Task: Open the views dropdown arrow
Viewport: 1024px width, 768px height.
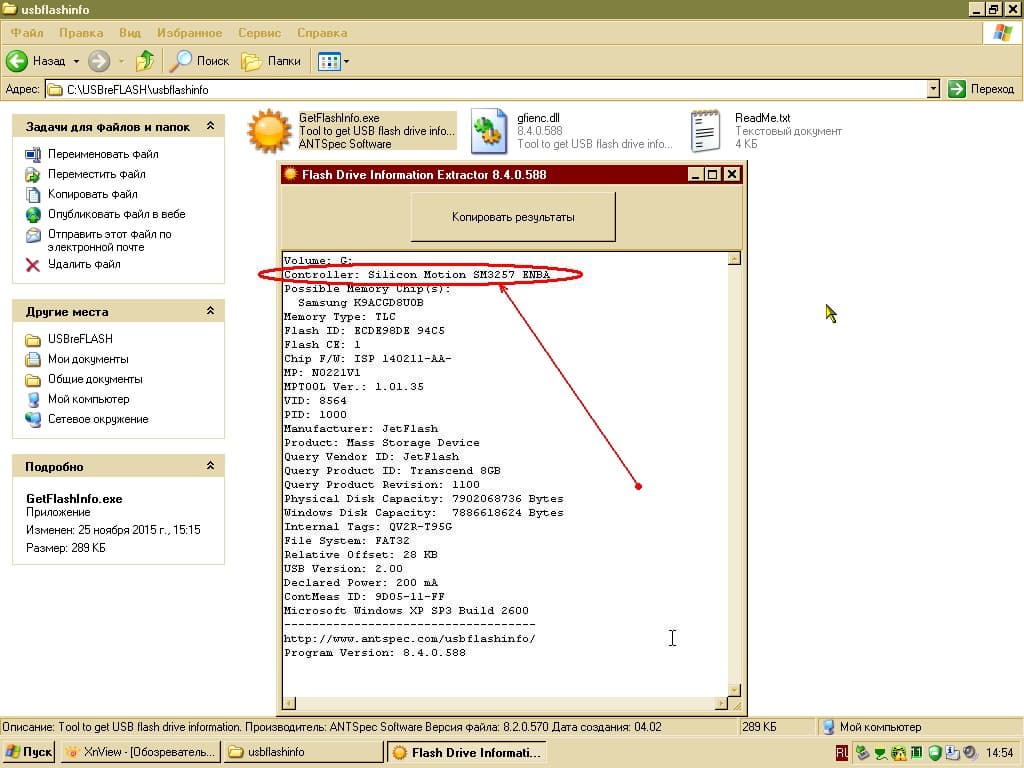Action: point(346,62)
